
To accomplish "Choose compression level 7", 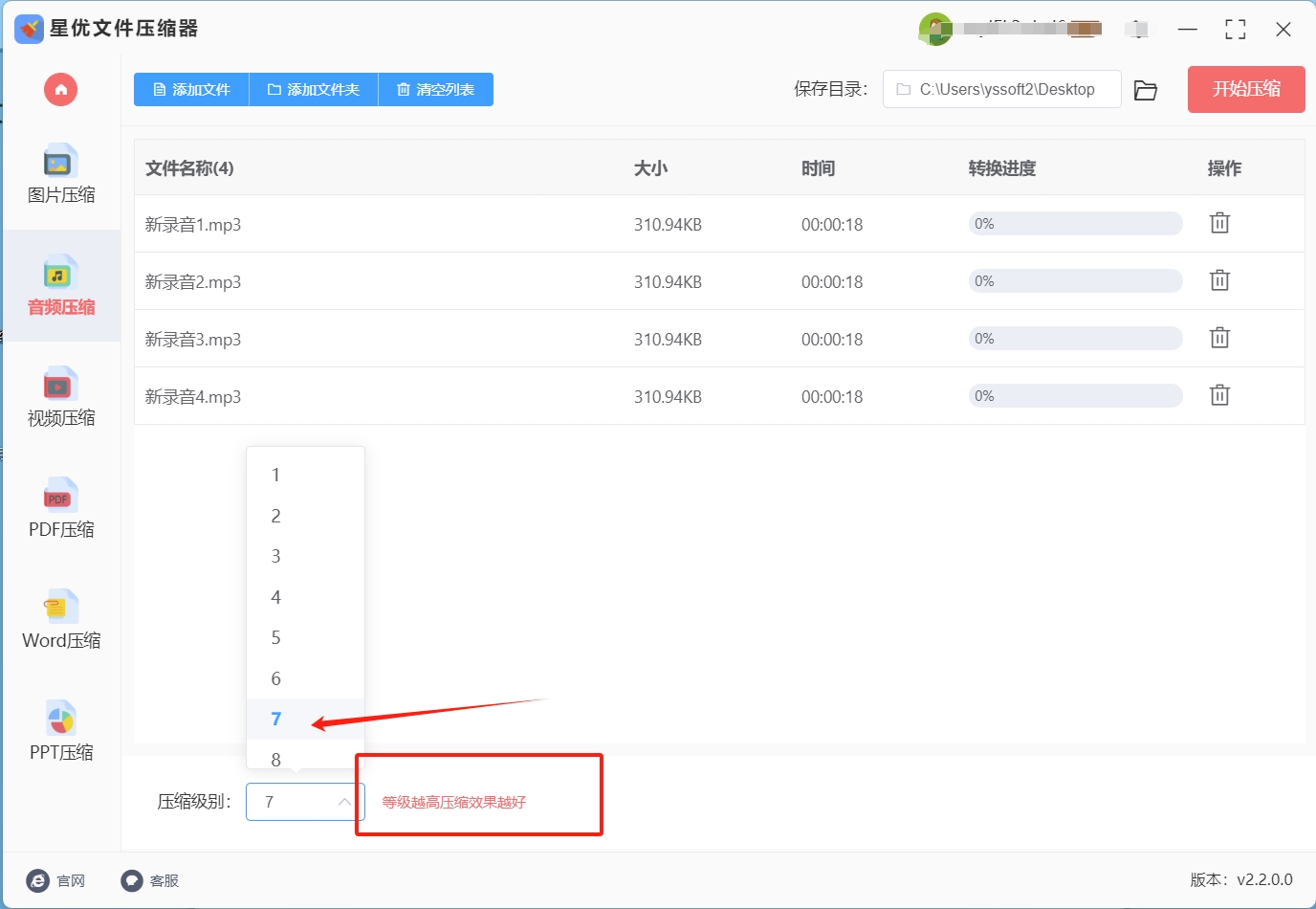I will 305,719.
